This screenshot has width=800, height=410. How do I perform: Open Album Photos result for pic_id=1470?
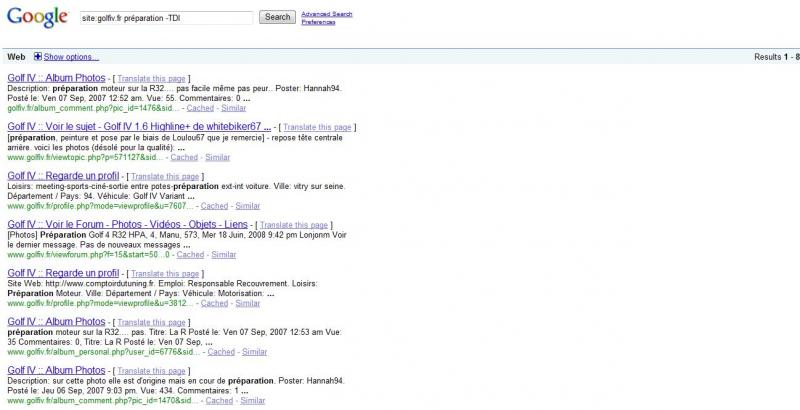coord(56,370)
